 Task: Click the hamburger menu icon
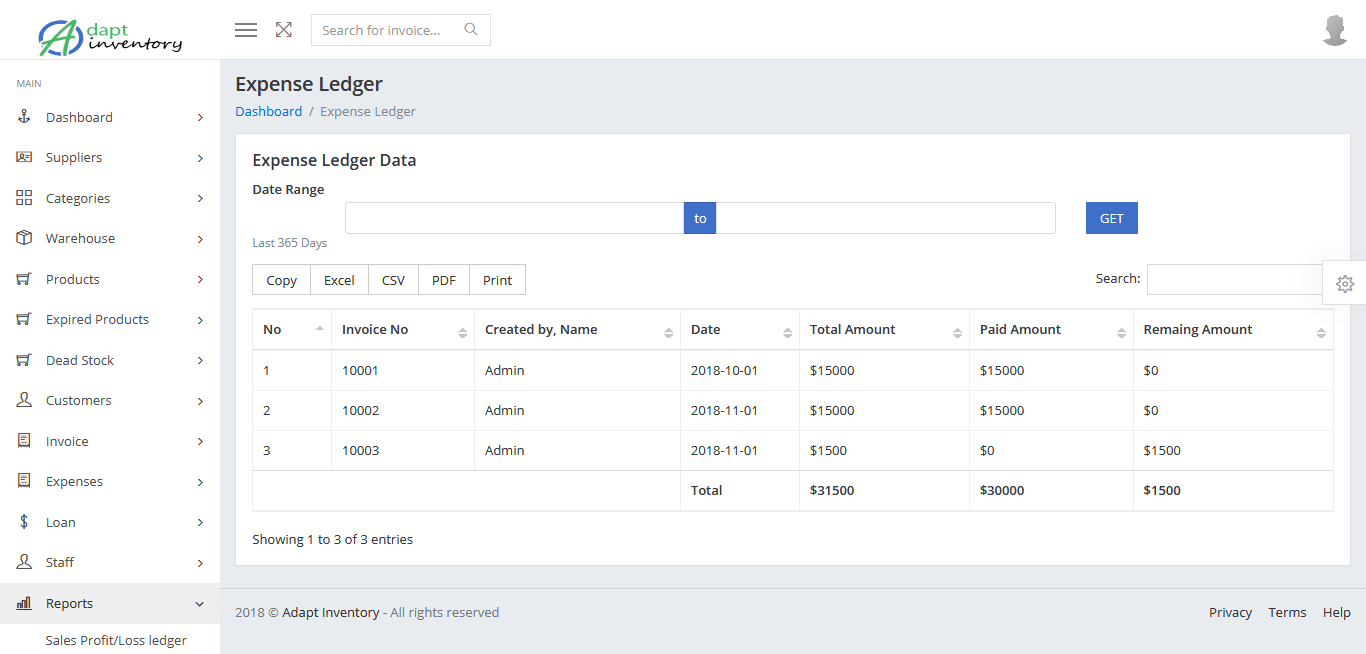pyautogui.click(x=246, y=30)
